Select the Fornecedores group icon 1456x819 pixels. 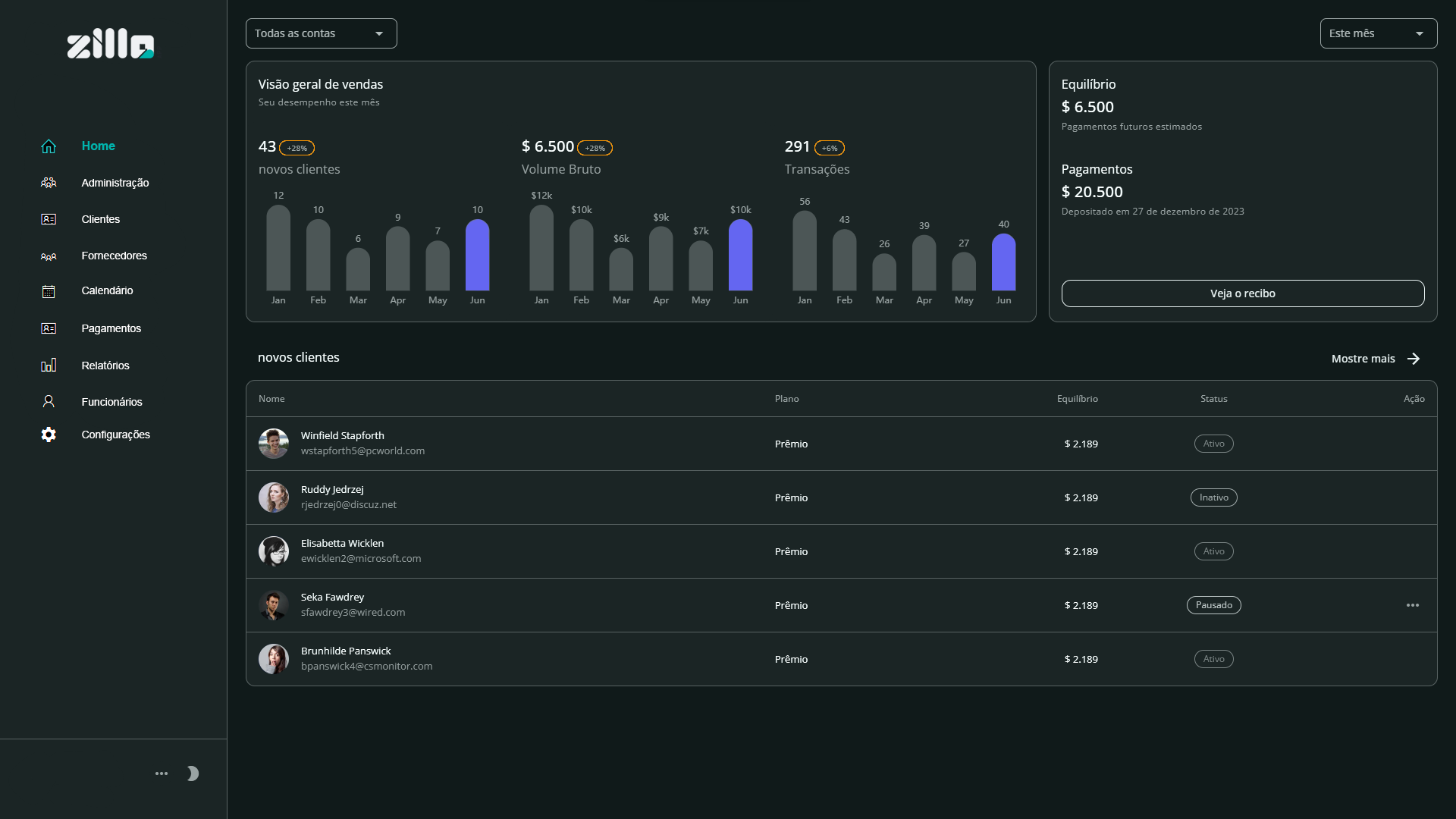pyautogui.click(x=49, y=256)
